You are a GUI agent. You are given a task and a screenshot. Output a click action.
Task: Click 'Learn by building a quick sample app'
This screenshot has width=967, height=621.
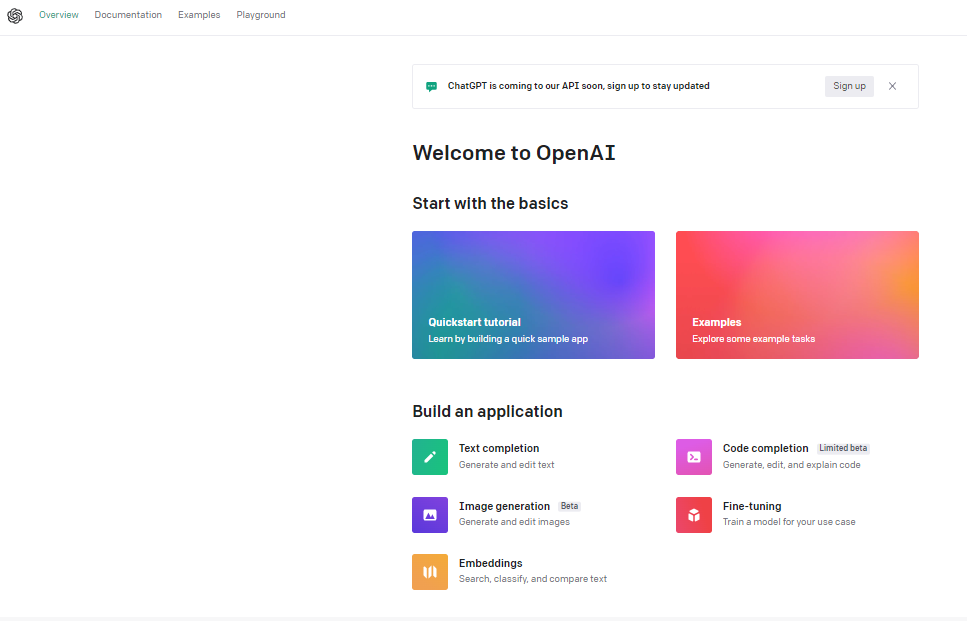click(508, 339)
